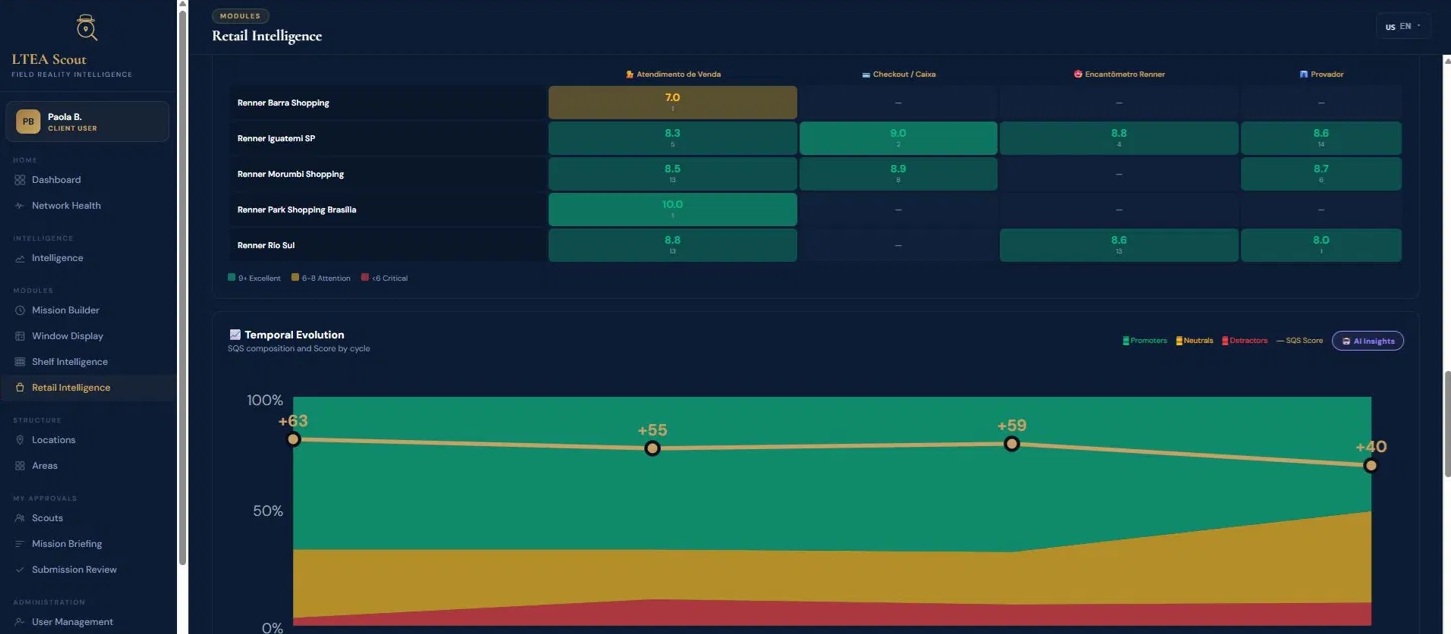Open Network Health pulse icon
Viewport: 1451px width, 634px height.
point(20,206)
